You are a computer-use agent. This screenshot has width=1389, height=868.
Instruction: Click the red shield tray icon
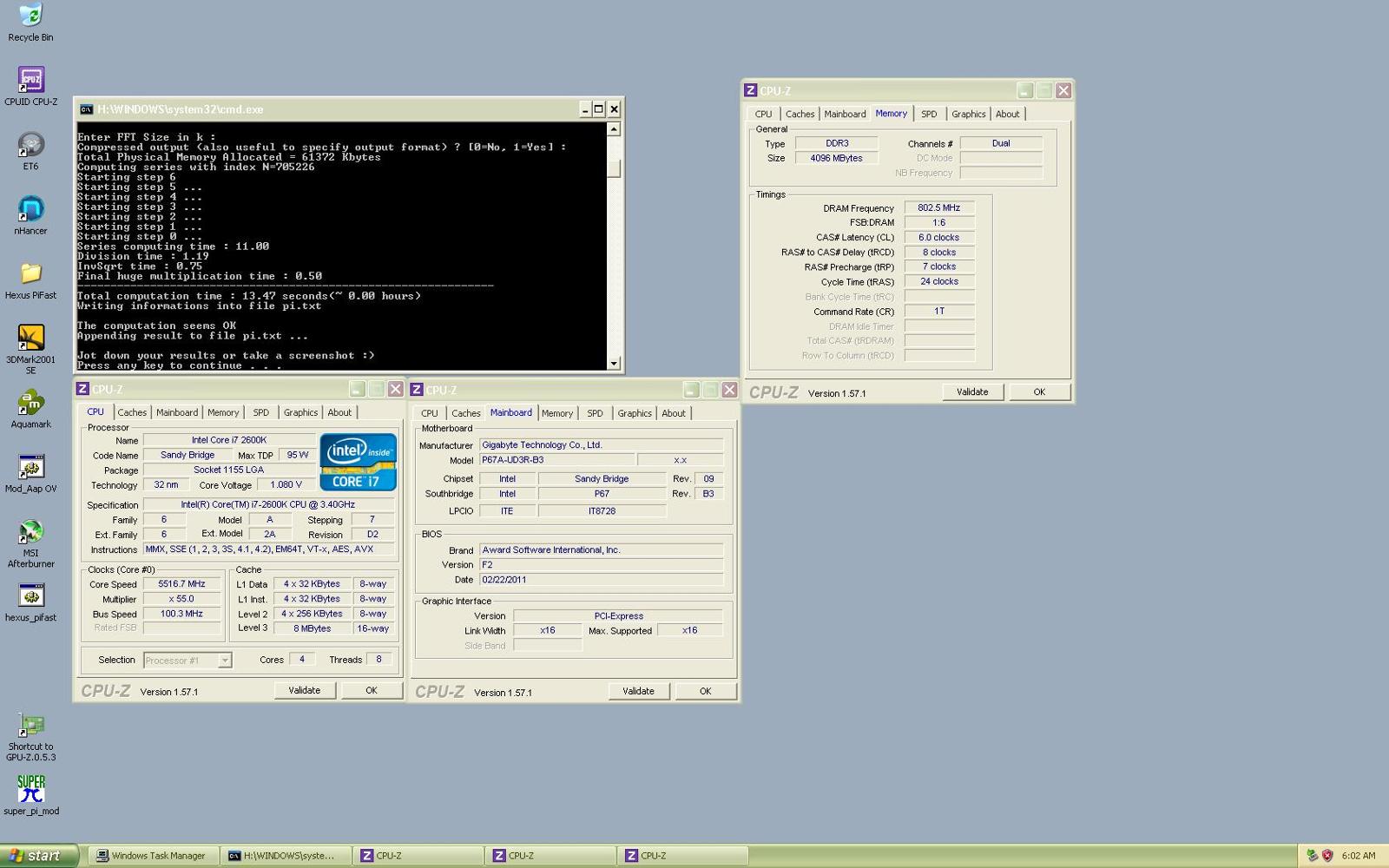point(1326,855)
